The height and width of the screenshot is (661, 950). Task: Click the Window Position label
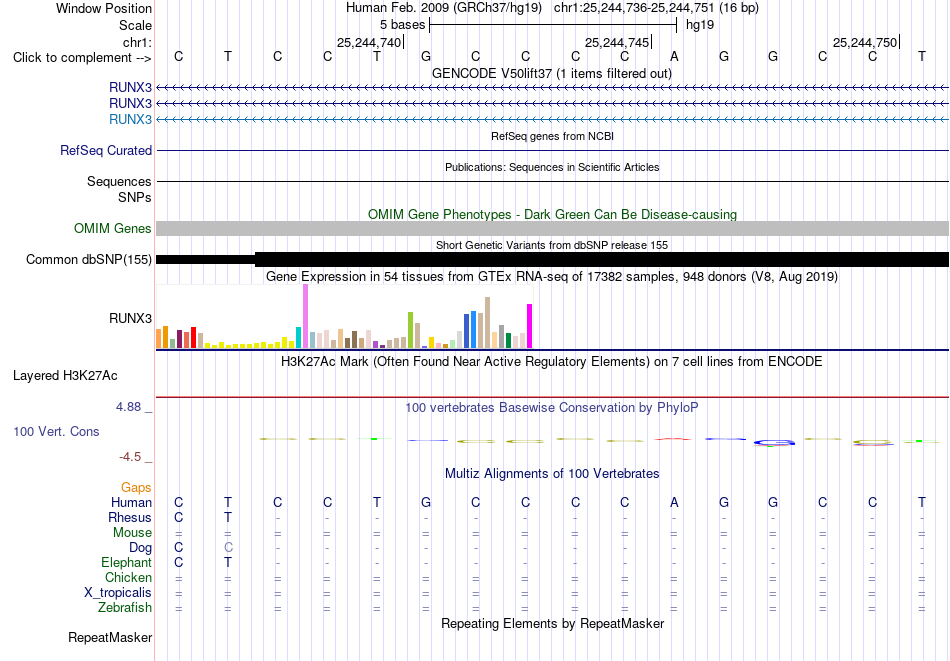(x=104, y=8)
